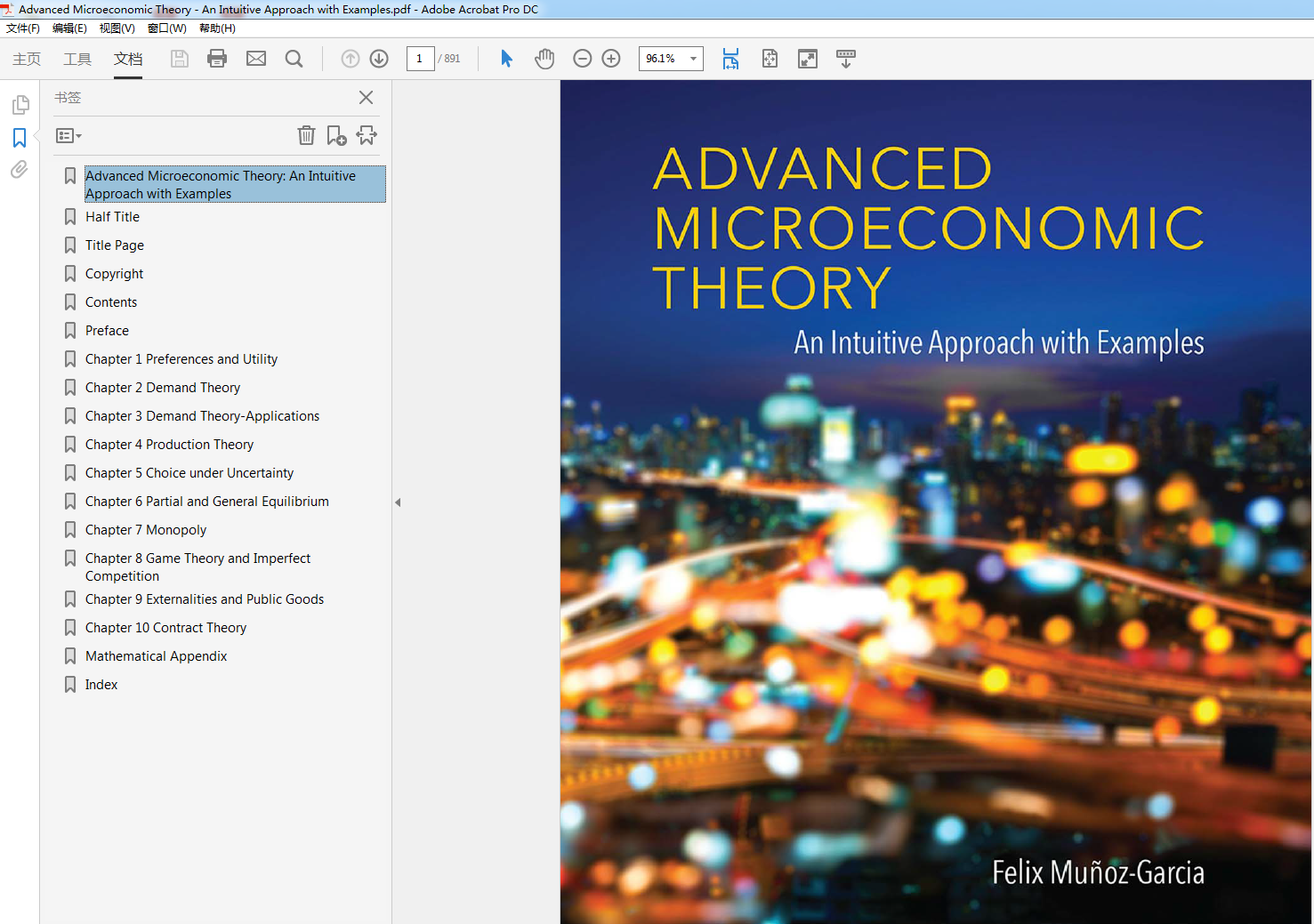
Task: Zoom out with the minus icon
Action: coord(583,59)
